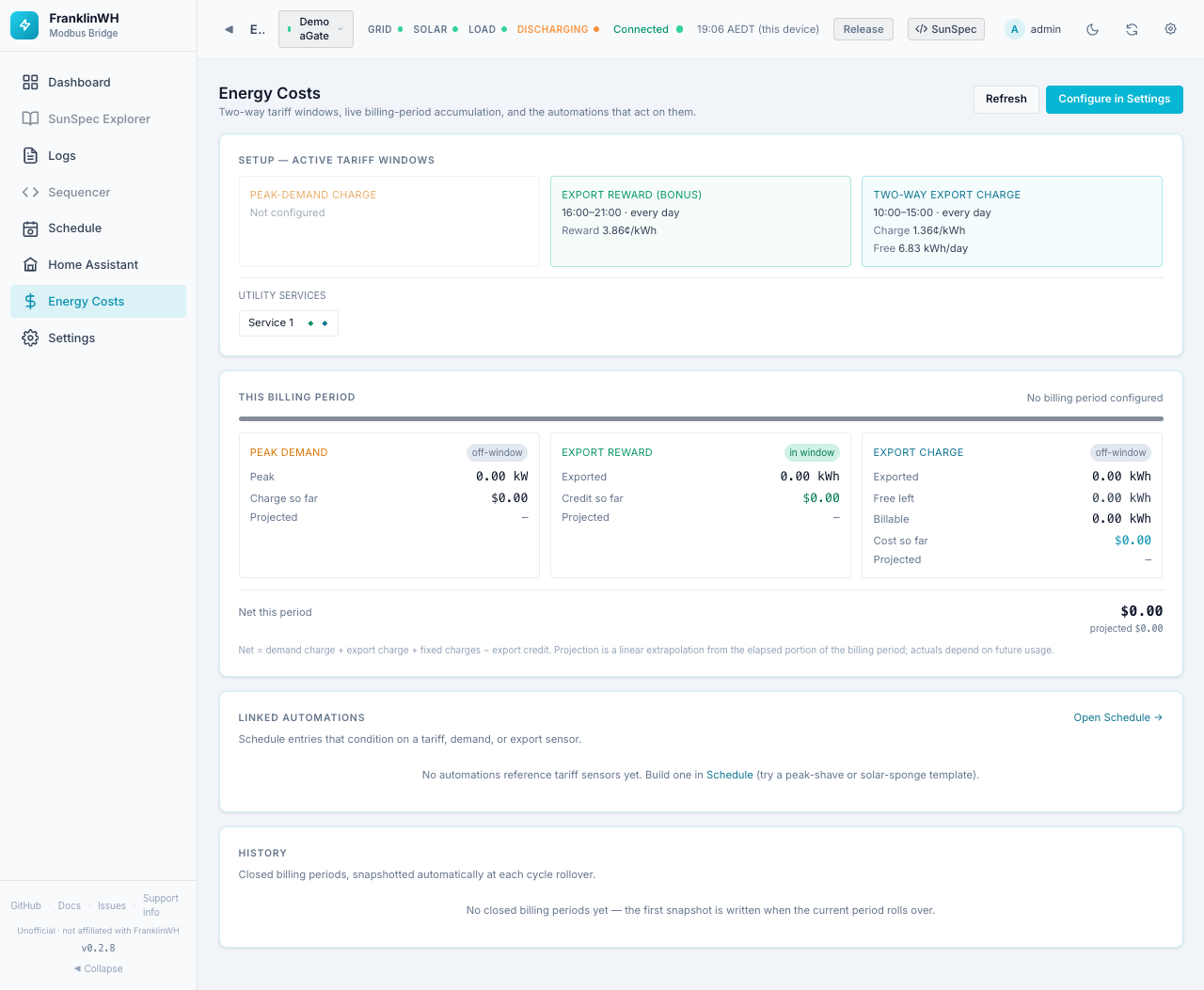Click the Refresh button

tap(1006, 100)
